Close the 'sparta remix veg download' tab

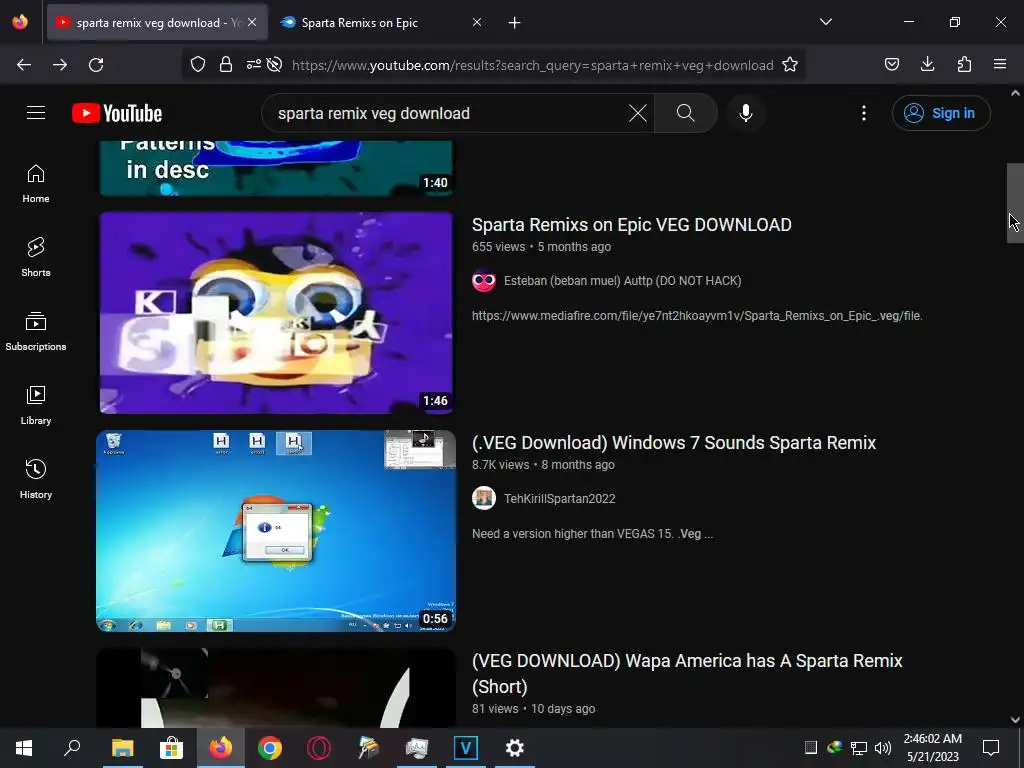click(x=252, y=22)
